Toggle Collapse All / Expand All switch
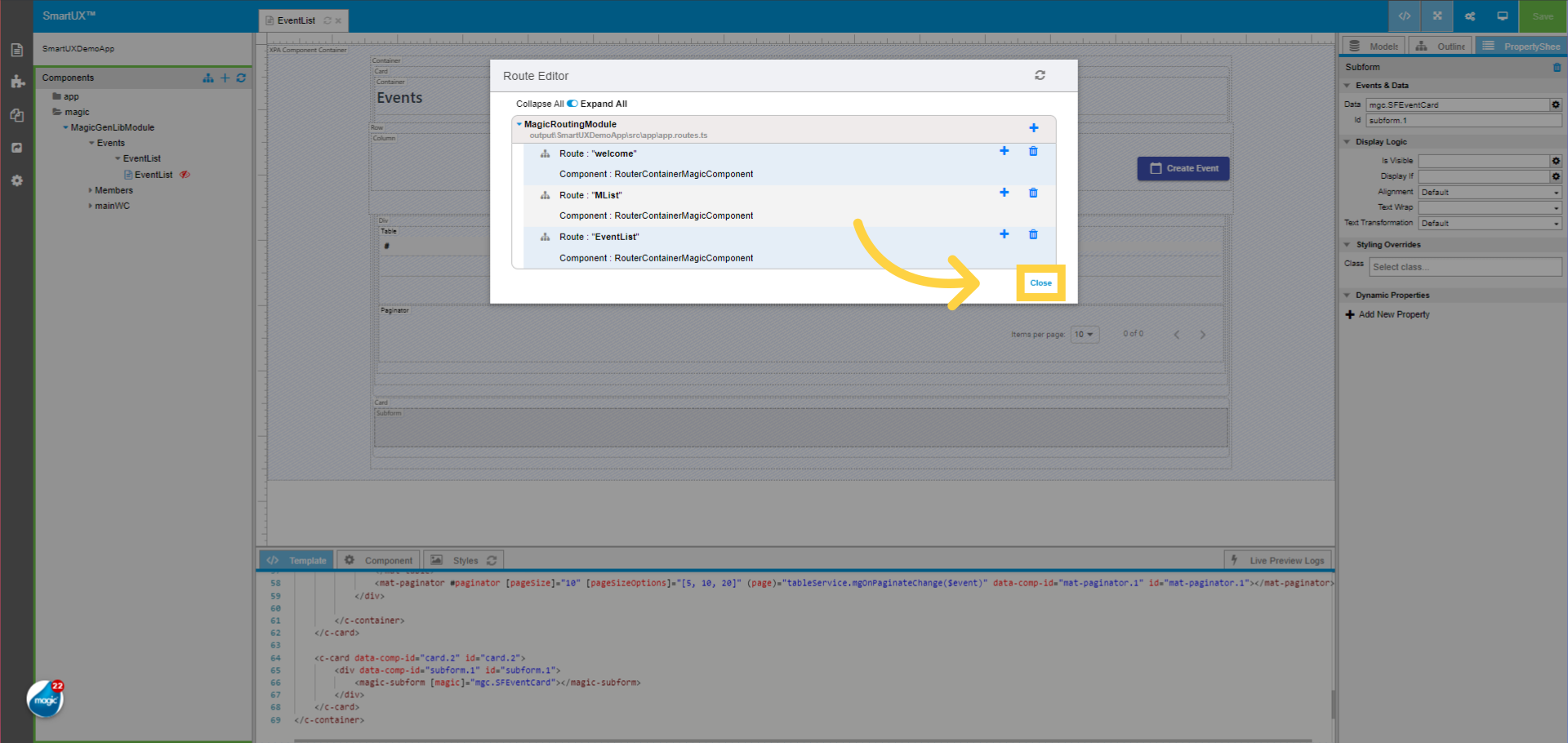The image size is (1568, 743). click(572, 104)
